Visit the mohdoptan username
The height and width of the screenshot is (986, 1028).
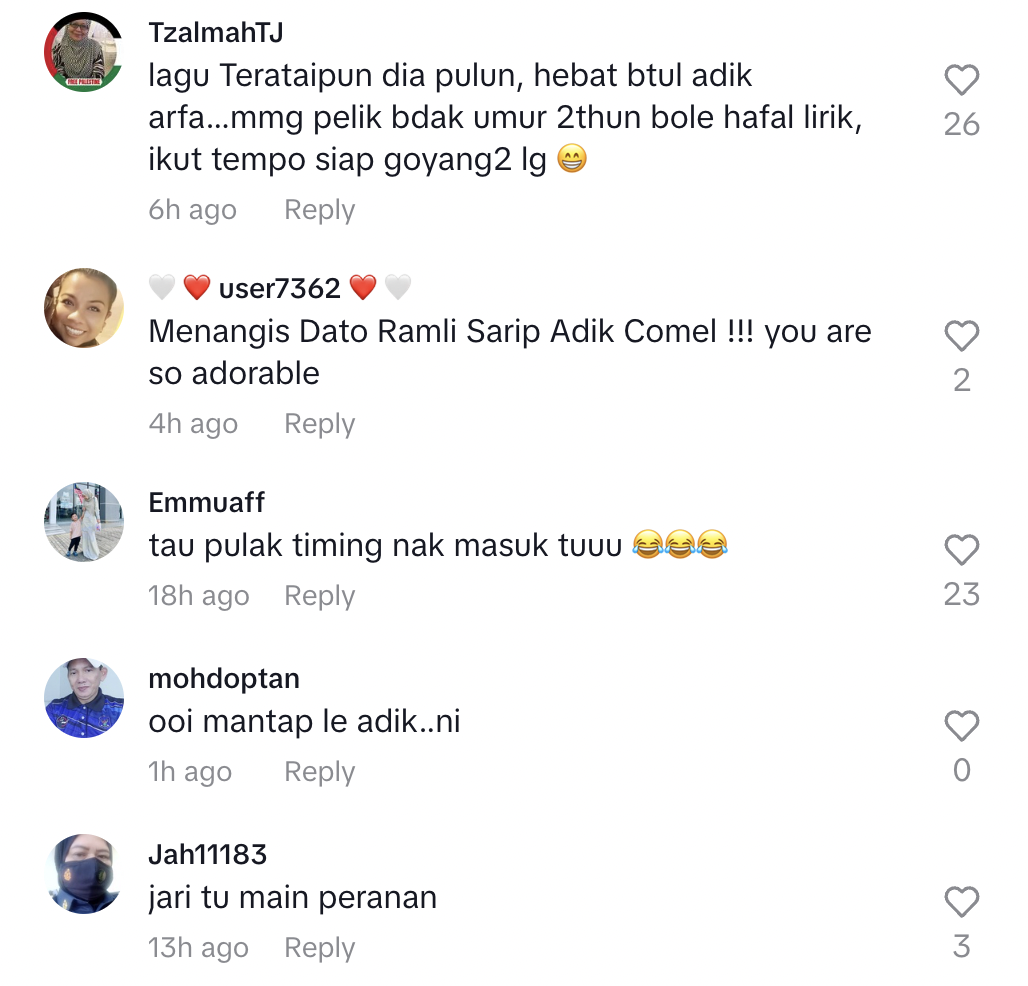tap(224, 679)
